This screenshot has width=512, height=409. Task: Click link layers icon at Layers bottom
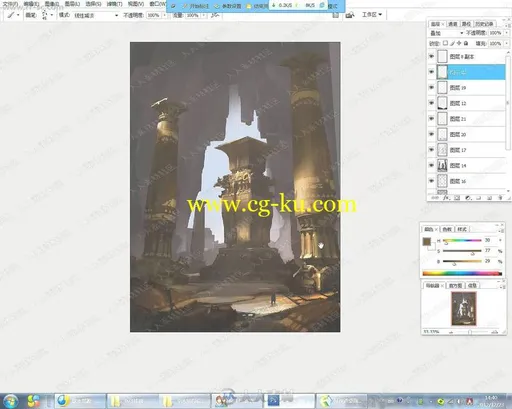click(x=435, y=198)
